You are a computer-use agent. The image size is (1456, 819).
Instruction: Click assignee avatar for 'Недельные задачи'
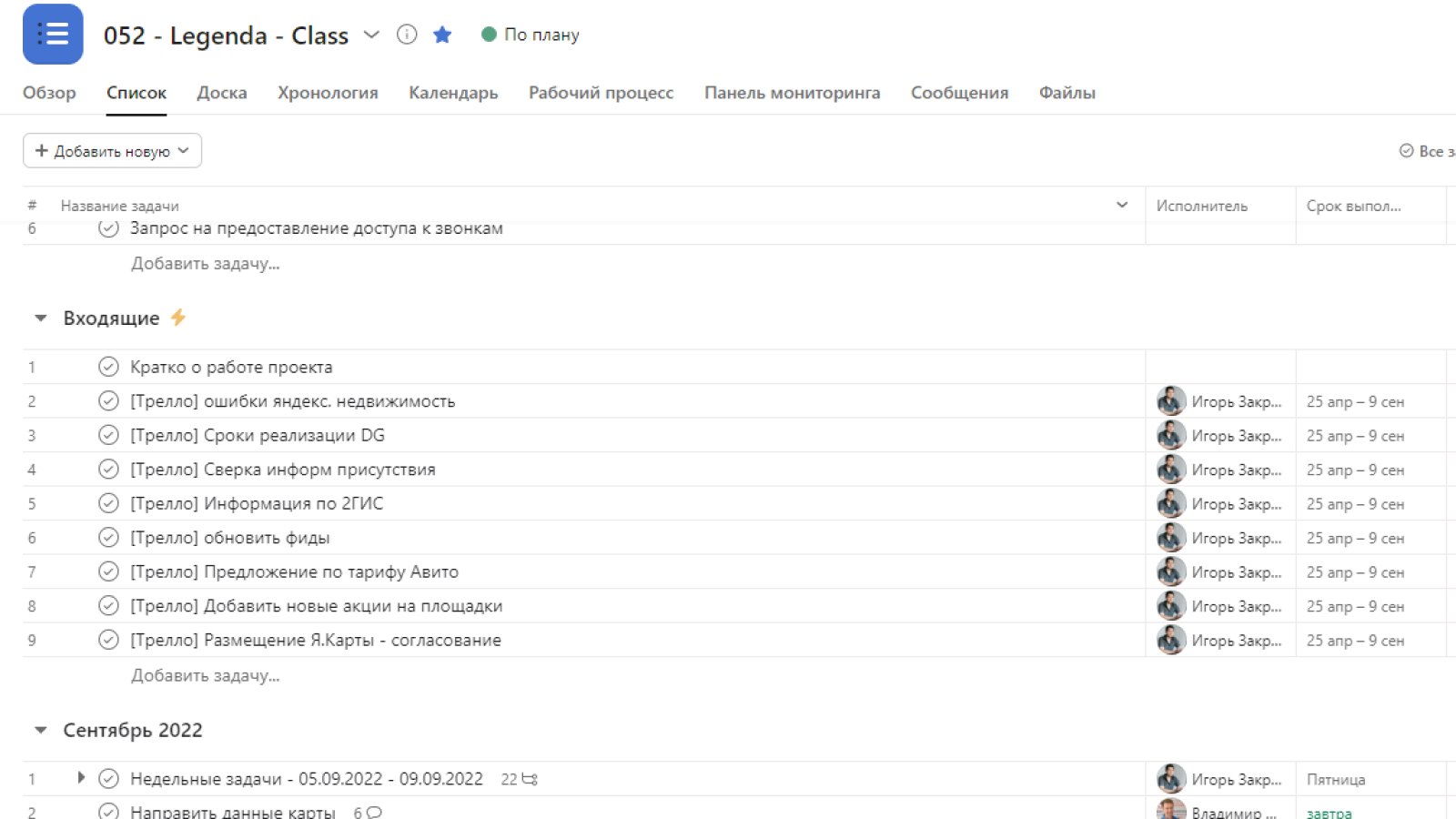pos(1171,779)
